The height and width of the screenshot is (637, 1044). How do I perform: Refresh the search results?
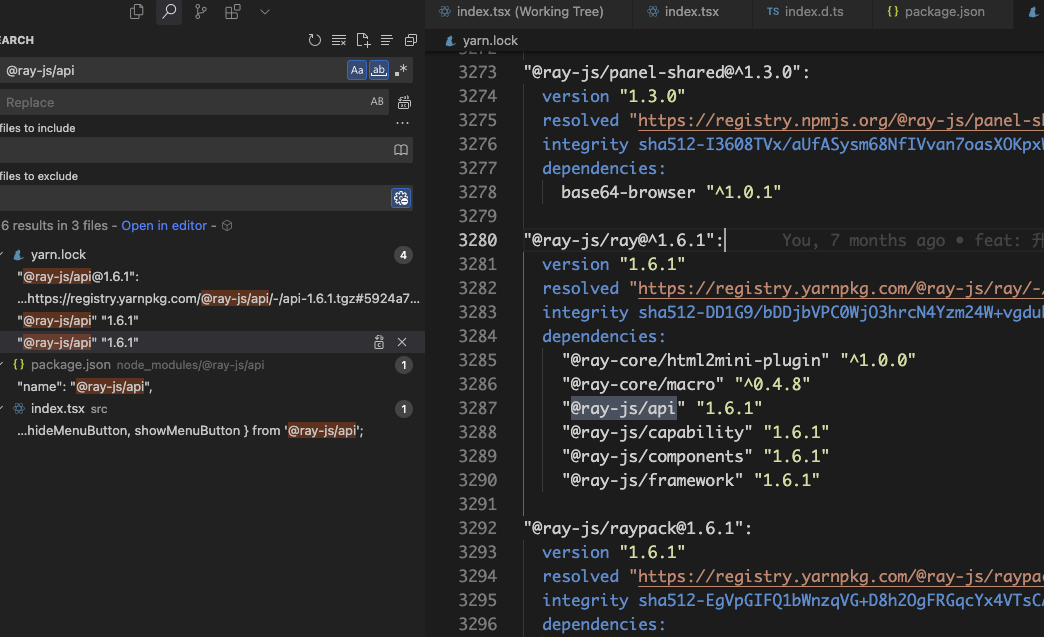click(x=314, y=40)
